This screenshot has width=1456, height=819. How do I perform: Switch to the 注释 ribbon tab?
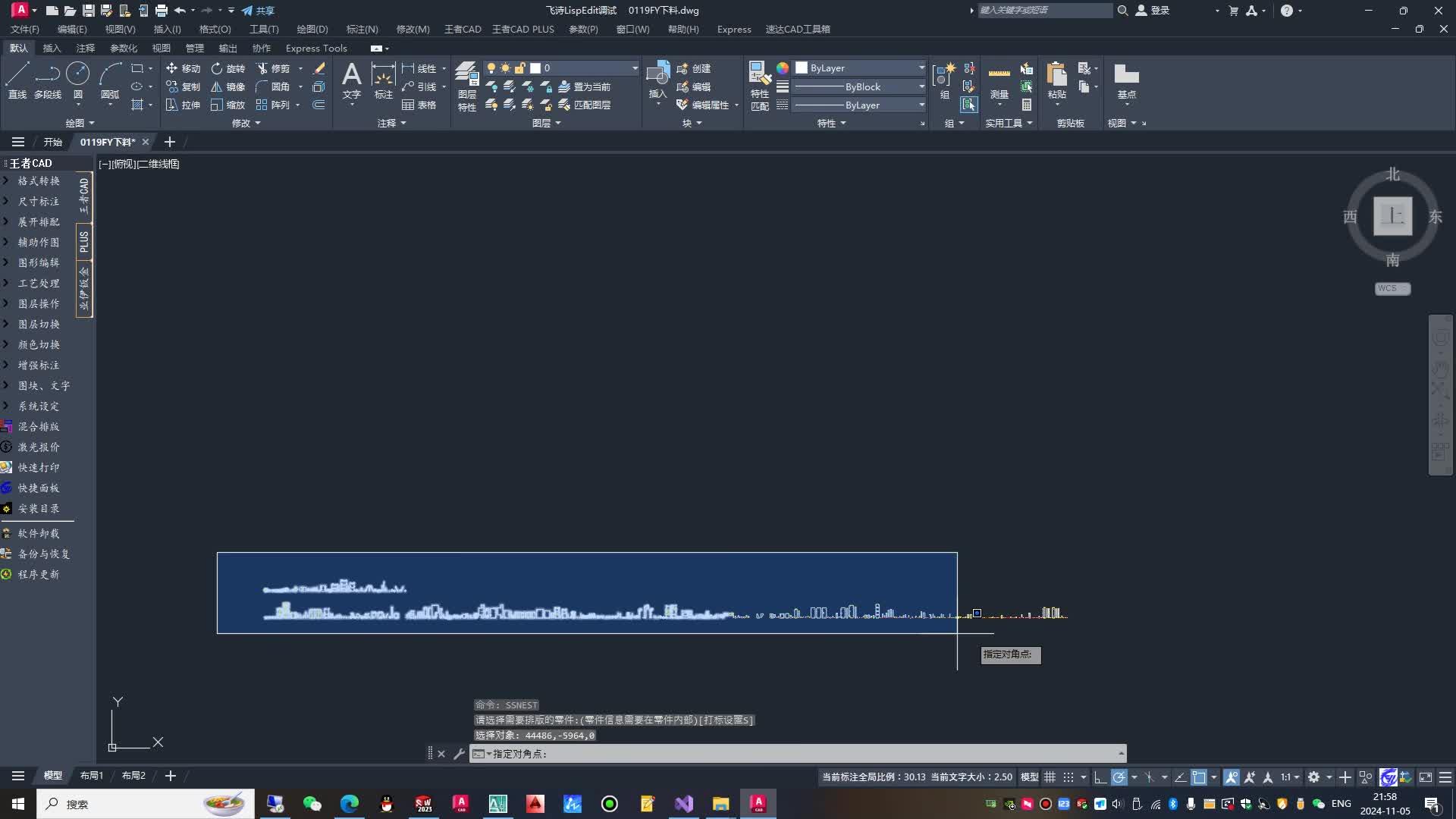click(x=85, y=48)
